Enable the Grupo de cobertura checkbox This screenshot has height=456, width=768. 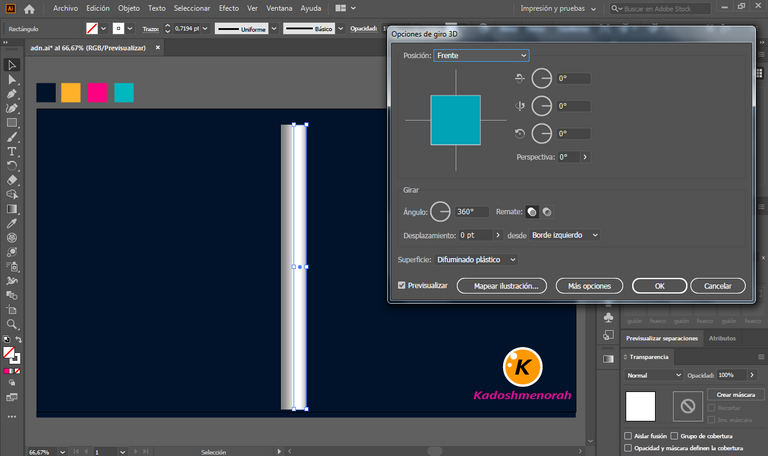[x=674, y=436]
